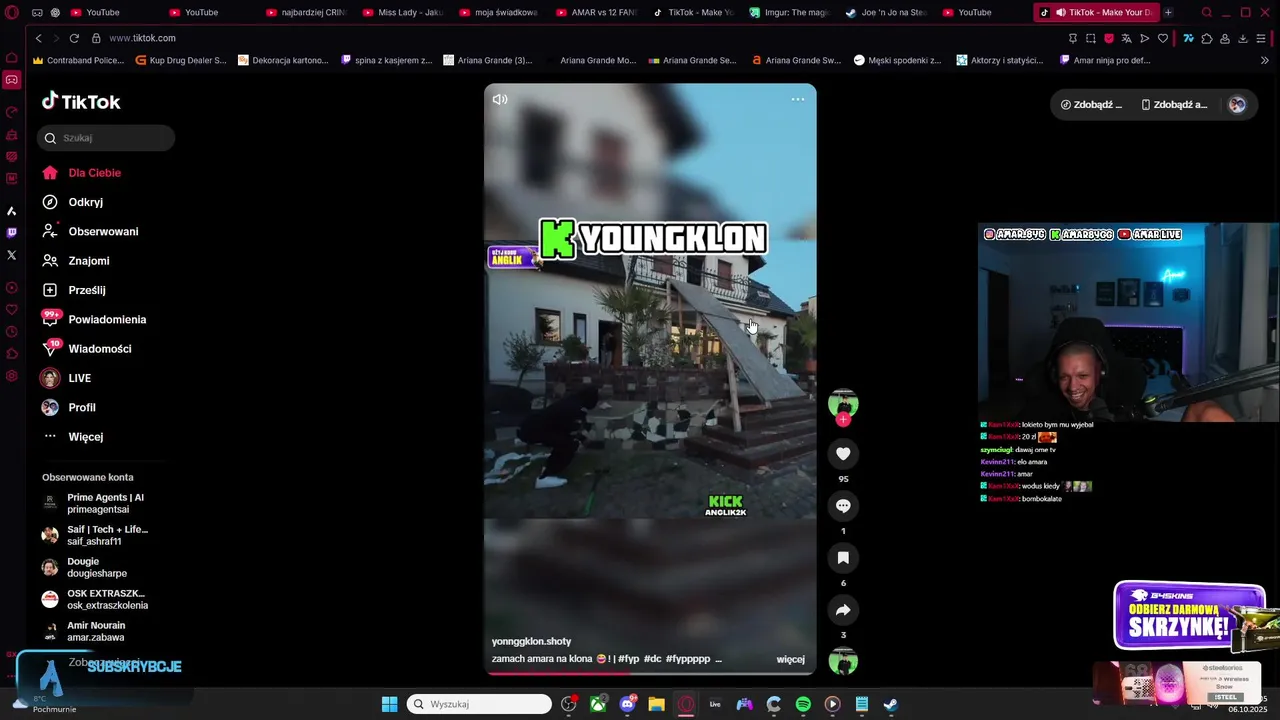Screen dimensions: 1280x720
Task: Switch to the Miss Lady - Jaku tab
Action: [401, 12]
